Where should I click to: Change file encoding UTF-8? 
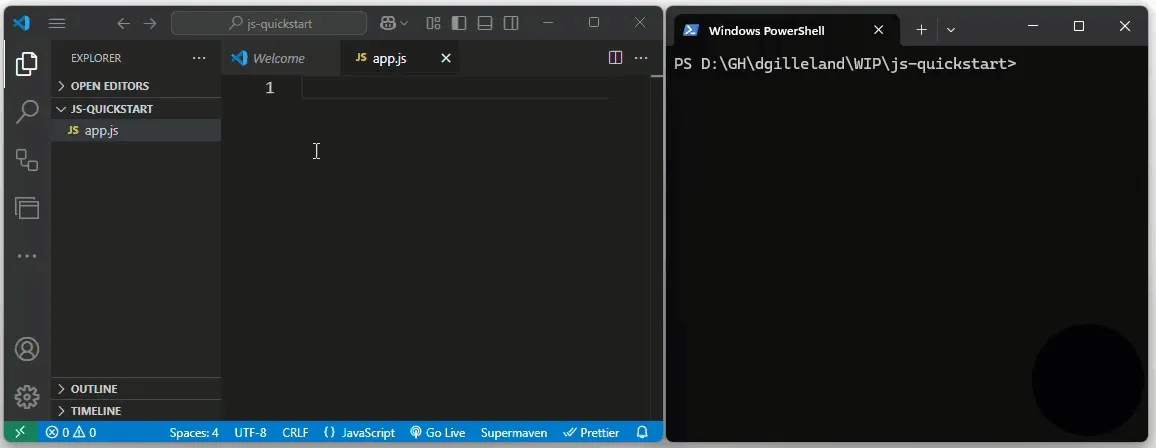tap(250, 433)
